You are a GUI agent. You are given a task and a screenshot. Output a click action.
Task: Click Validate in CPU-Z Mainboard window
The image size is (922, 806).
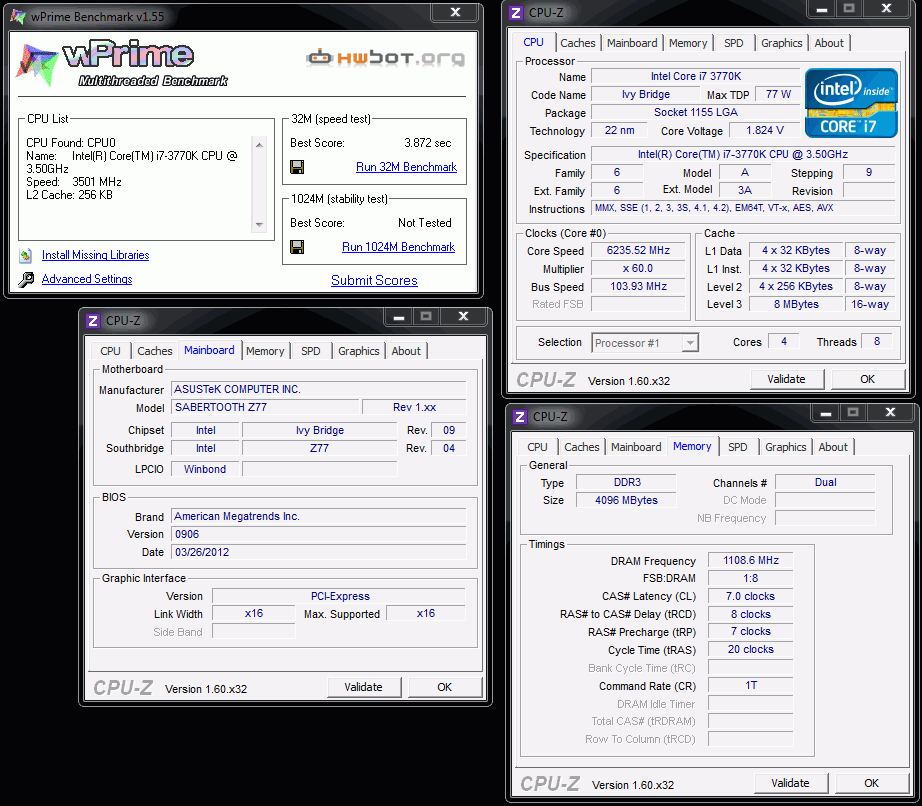point(363,687)
